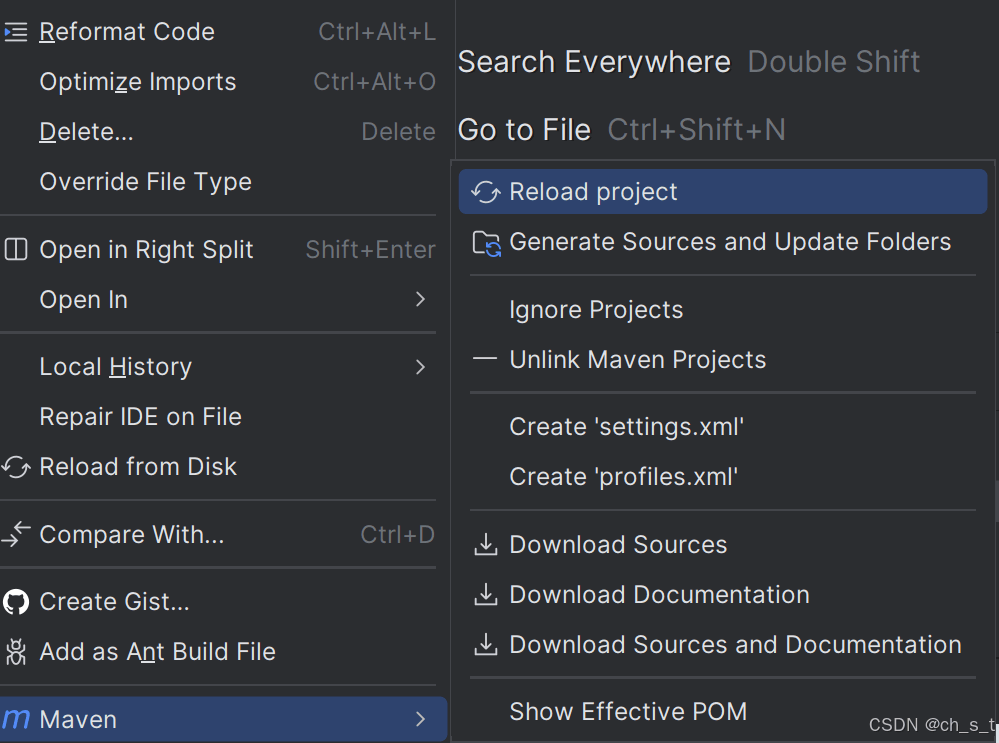Expand the Open In submenu arrow
The image size is (999, 743).
420,299
